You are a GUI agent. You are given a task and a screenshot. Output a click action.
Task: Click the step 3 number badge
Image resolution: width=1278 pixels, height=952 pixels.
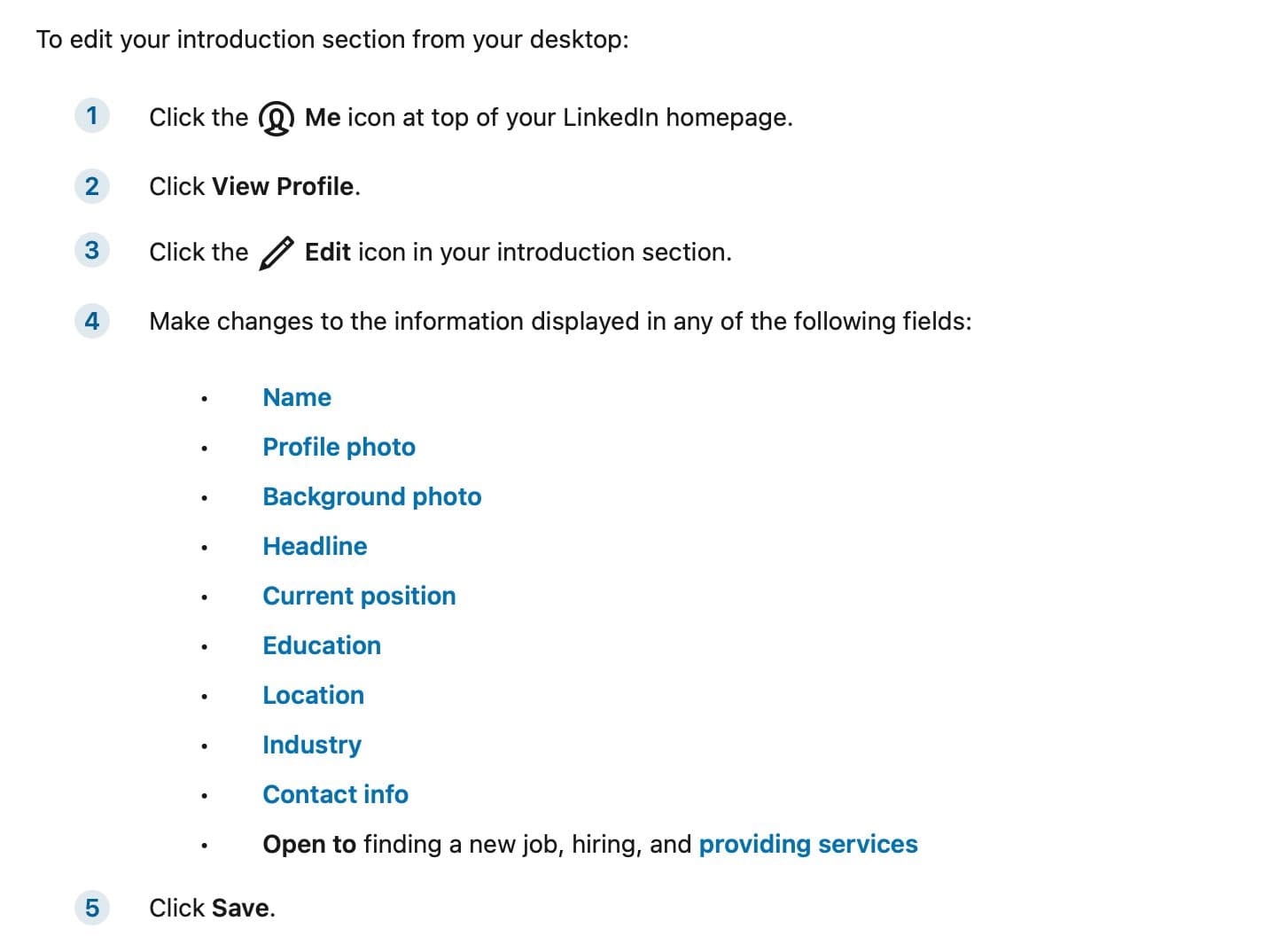91,250
